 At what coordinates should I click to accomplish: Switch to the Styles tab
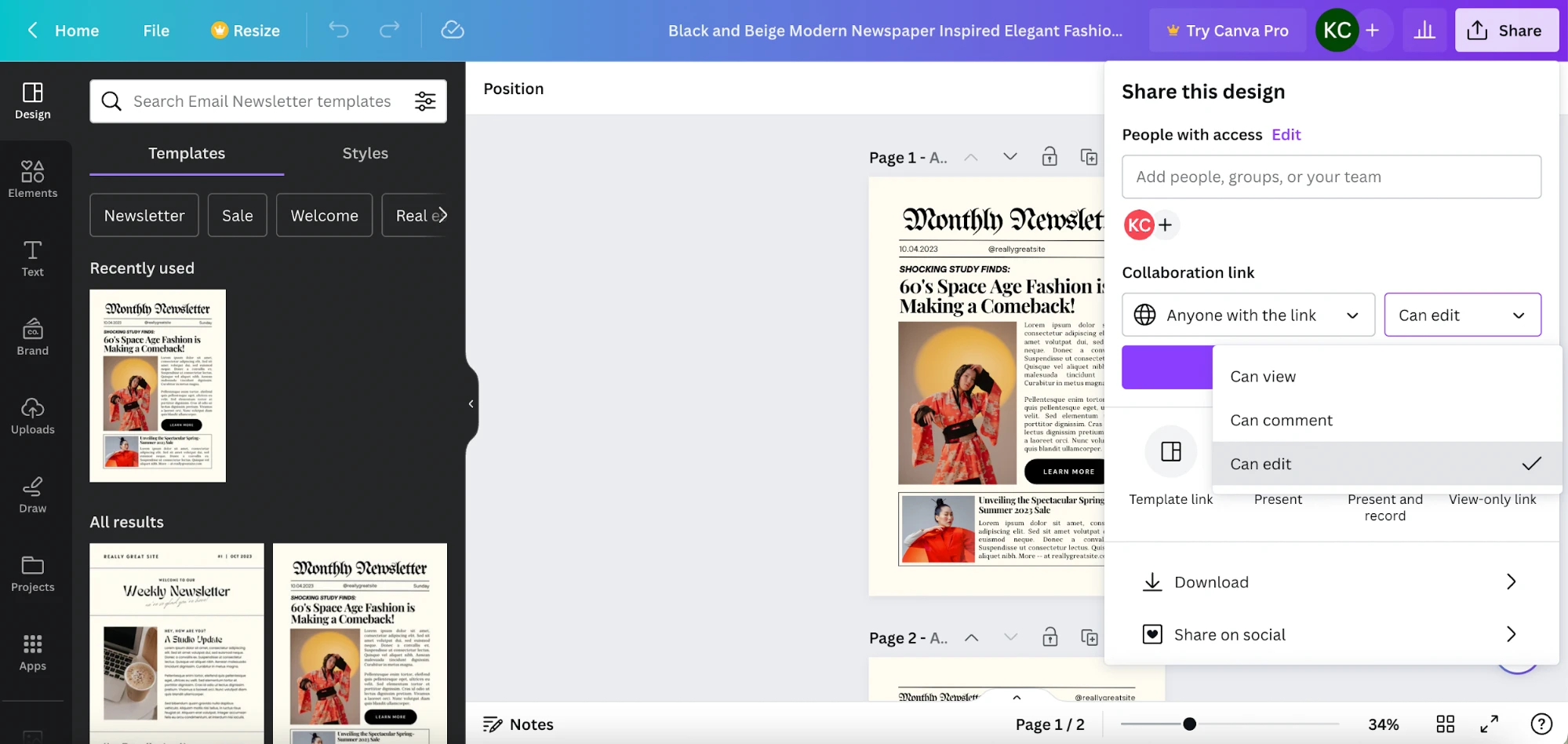coord(365,153)
